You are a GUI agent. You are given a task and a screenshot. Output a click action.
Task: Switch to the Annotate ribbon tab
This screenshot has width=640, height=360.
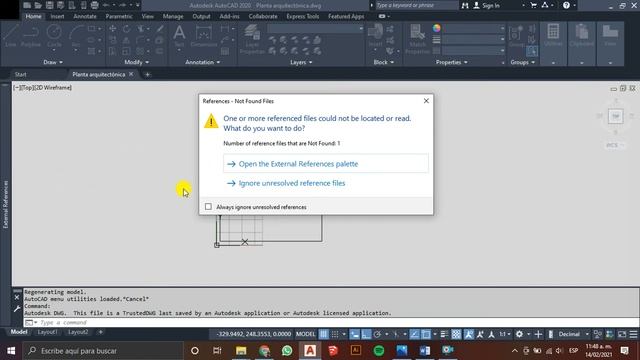pyautogui.click(x=85, y=16)
